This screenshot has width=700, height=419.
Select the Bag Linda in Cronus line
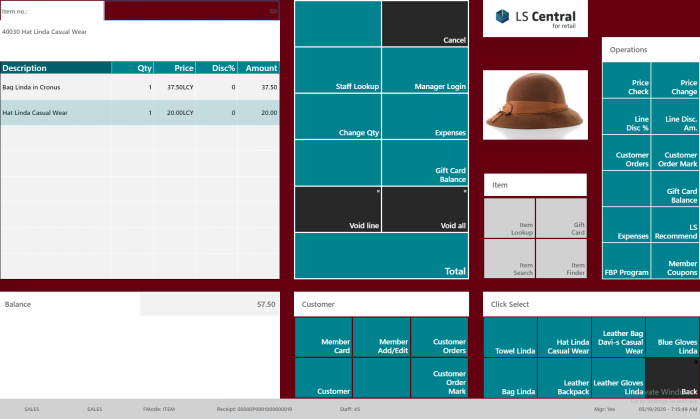click(x=140, y=87)
